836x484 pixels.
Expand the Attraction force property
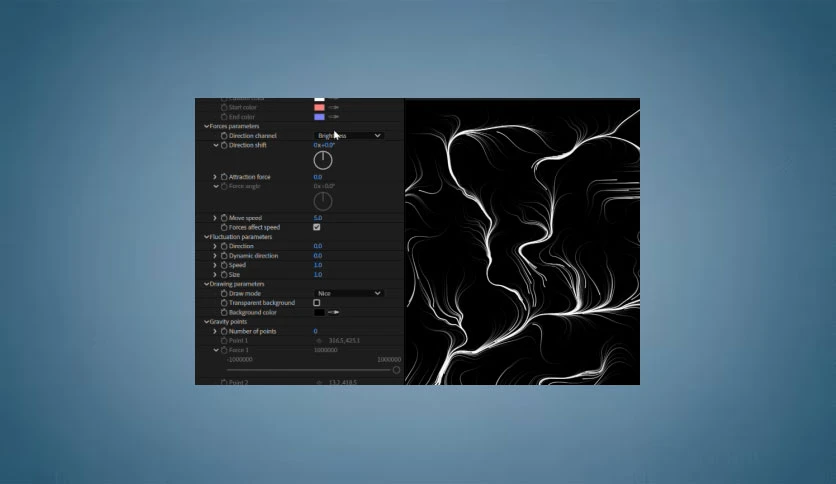215,177
